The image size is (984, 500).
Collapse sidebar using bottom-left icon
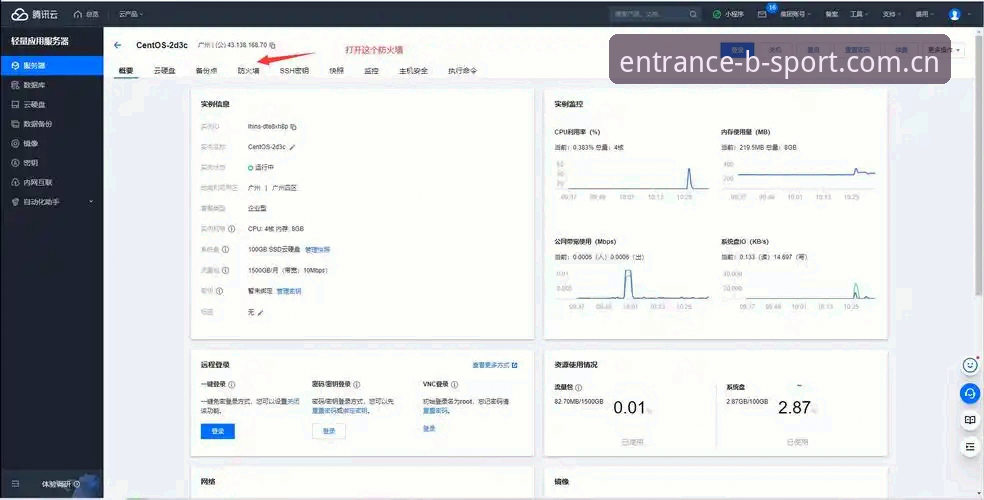pyautogui.click(x=16, y=484)
